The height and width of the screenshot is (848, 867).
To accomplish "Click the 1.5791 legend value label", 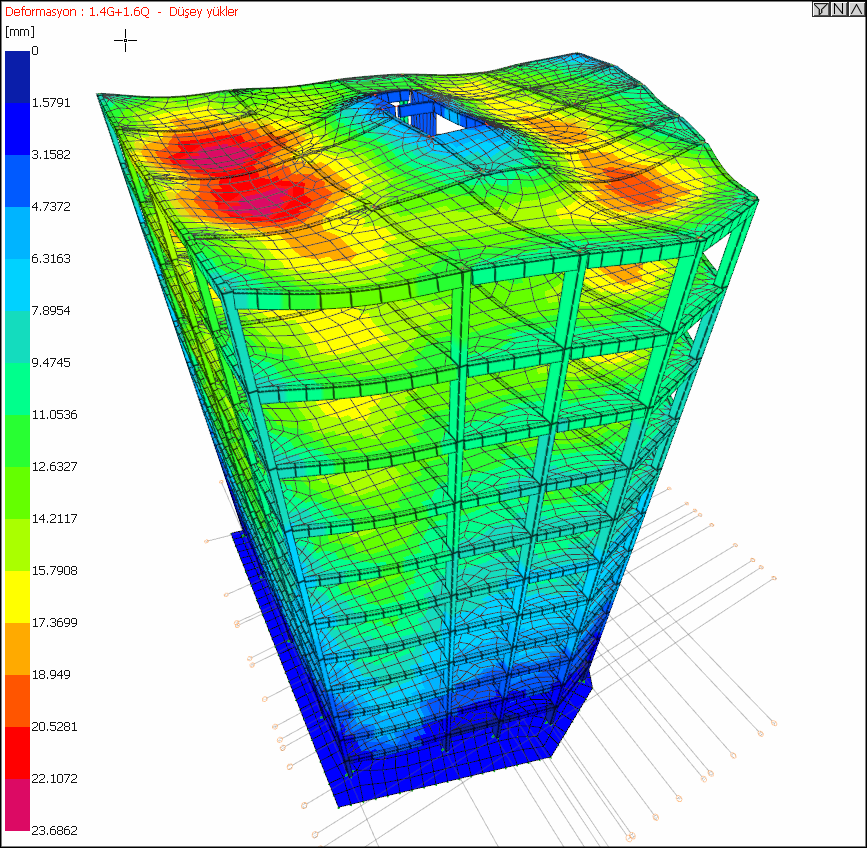I will [x=51, y=102].
